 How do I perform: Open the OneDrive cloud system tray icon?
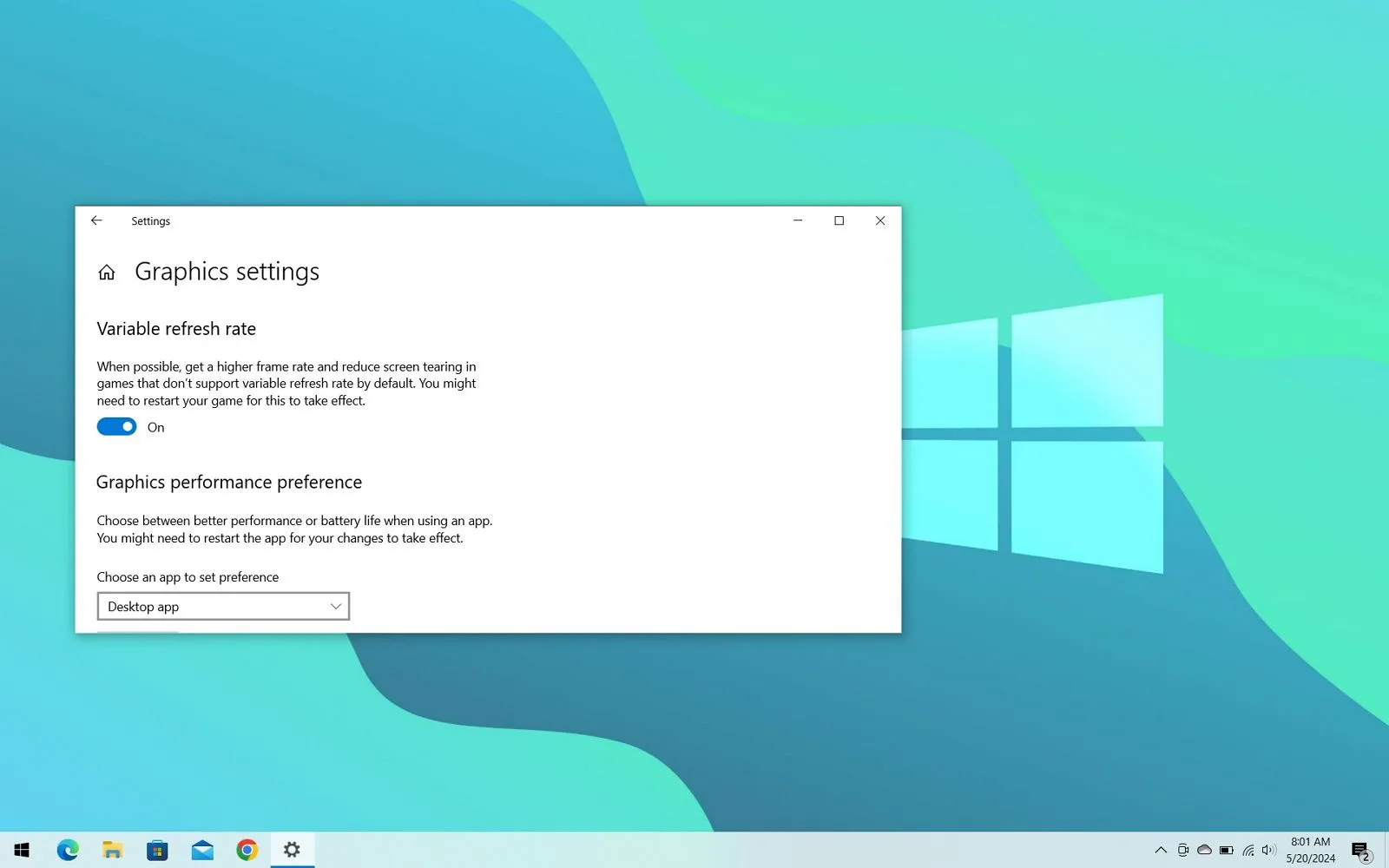click(x=1205, y=850)
